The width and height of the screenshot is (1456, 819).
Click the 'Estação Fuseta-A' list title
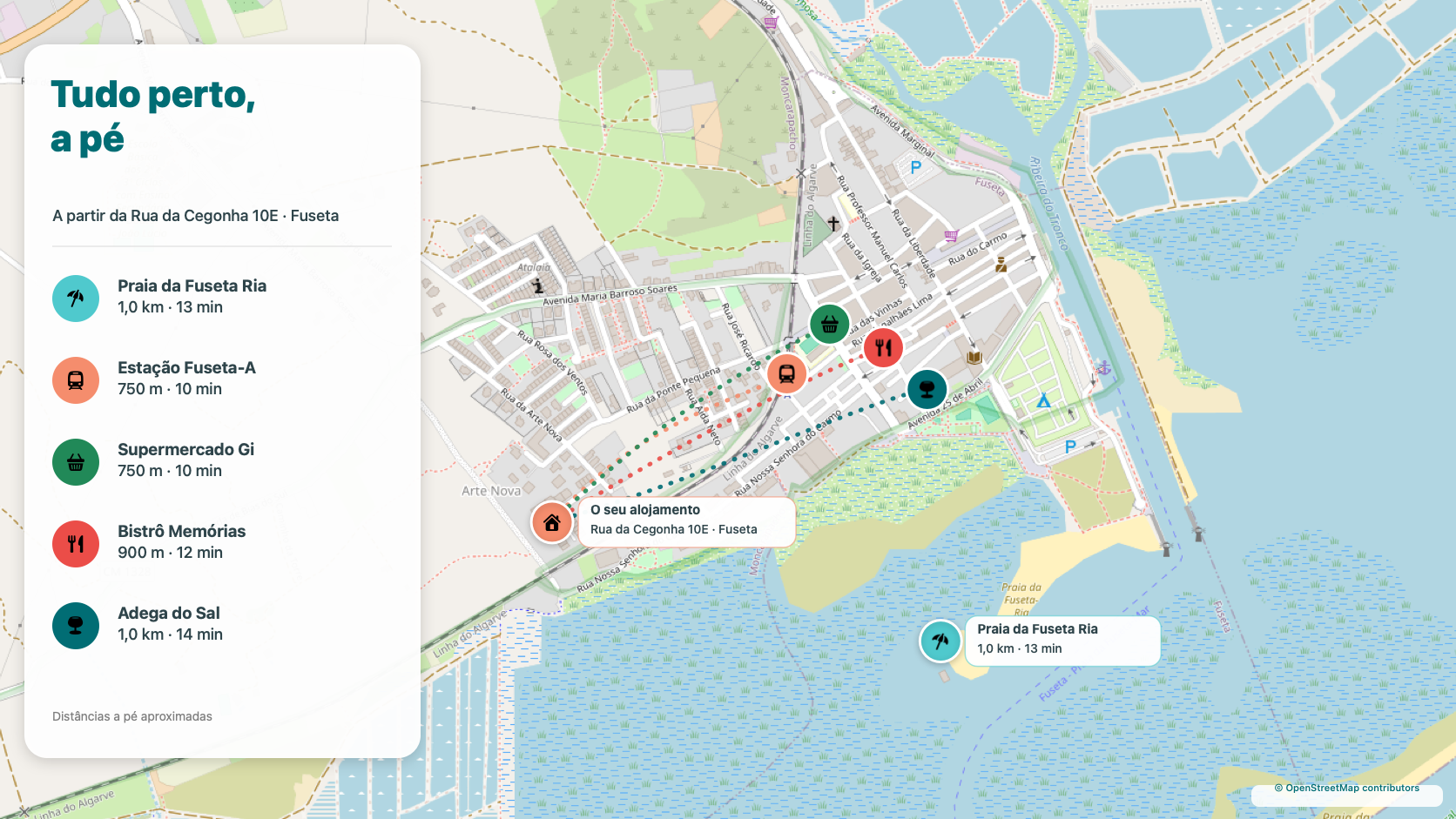click(186, 368)
